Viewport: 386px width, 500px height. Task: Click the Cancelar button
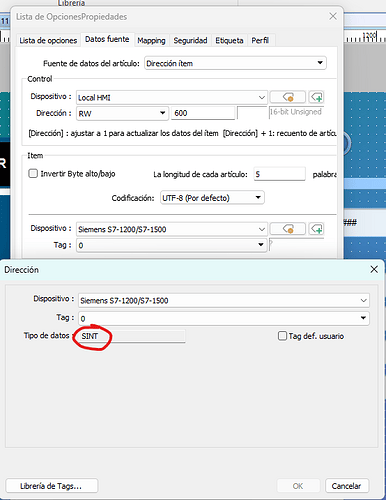point(347,486)
